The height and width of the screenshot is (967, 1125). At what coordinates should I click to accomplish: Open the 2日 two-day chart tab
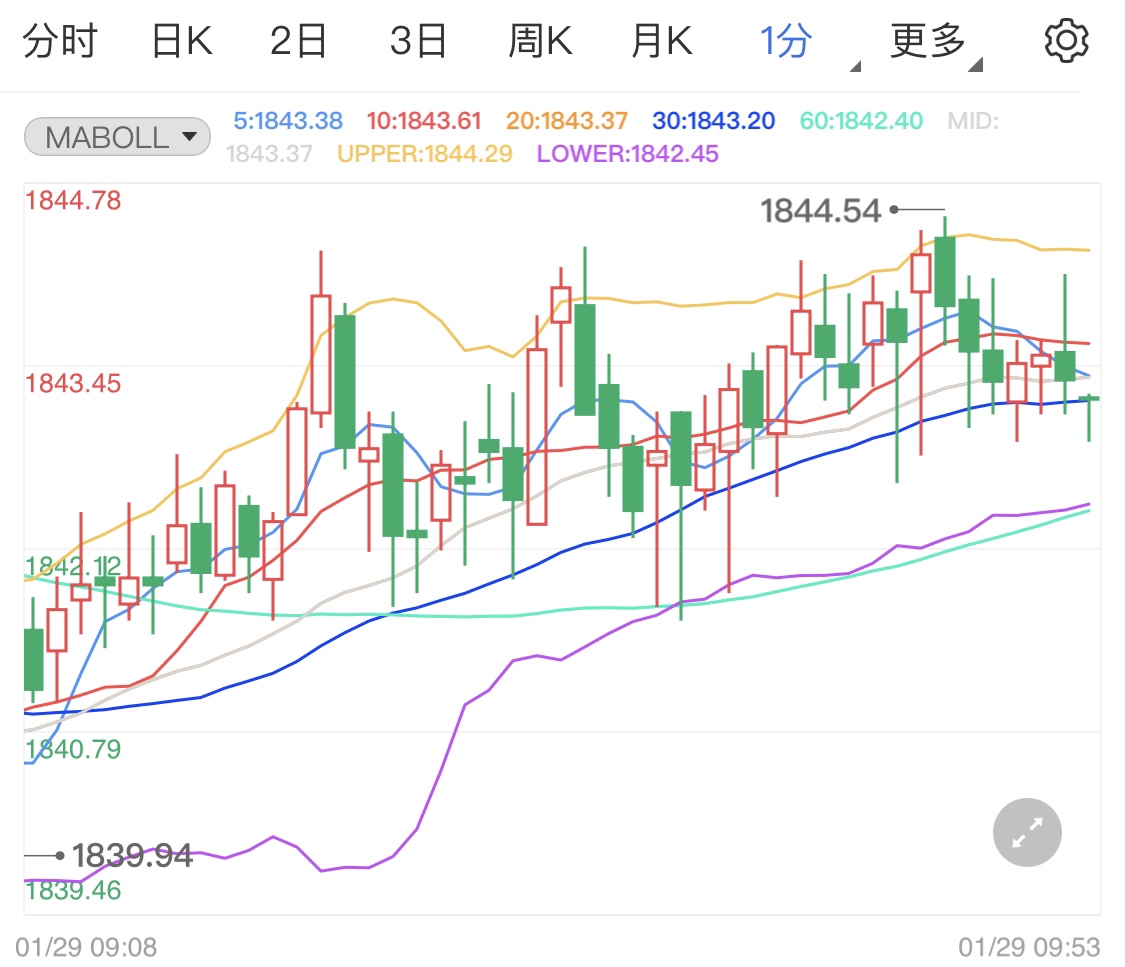(298, 40)
